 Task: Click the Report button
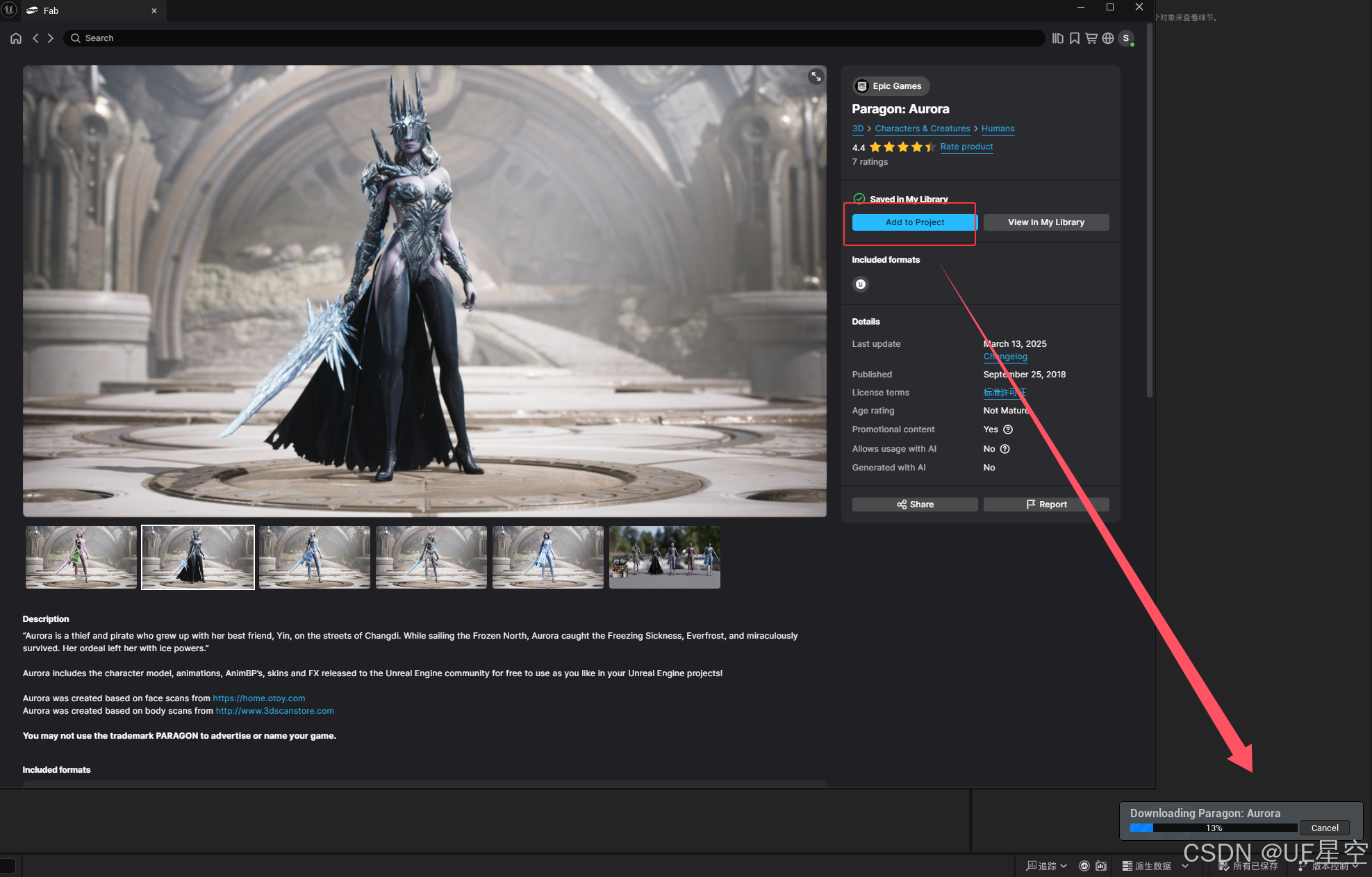click(1046, 505)
